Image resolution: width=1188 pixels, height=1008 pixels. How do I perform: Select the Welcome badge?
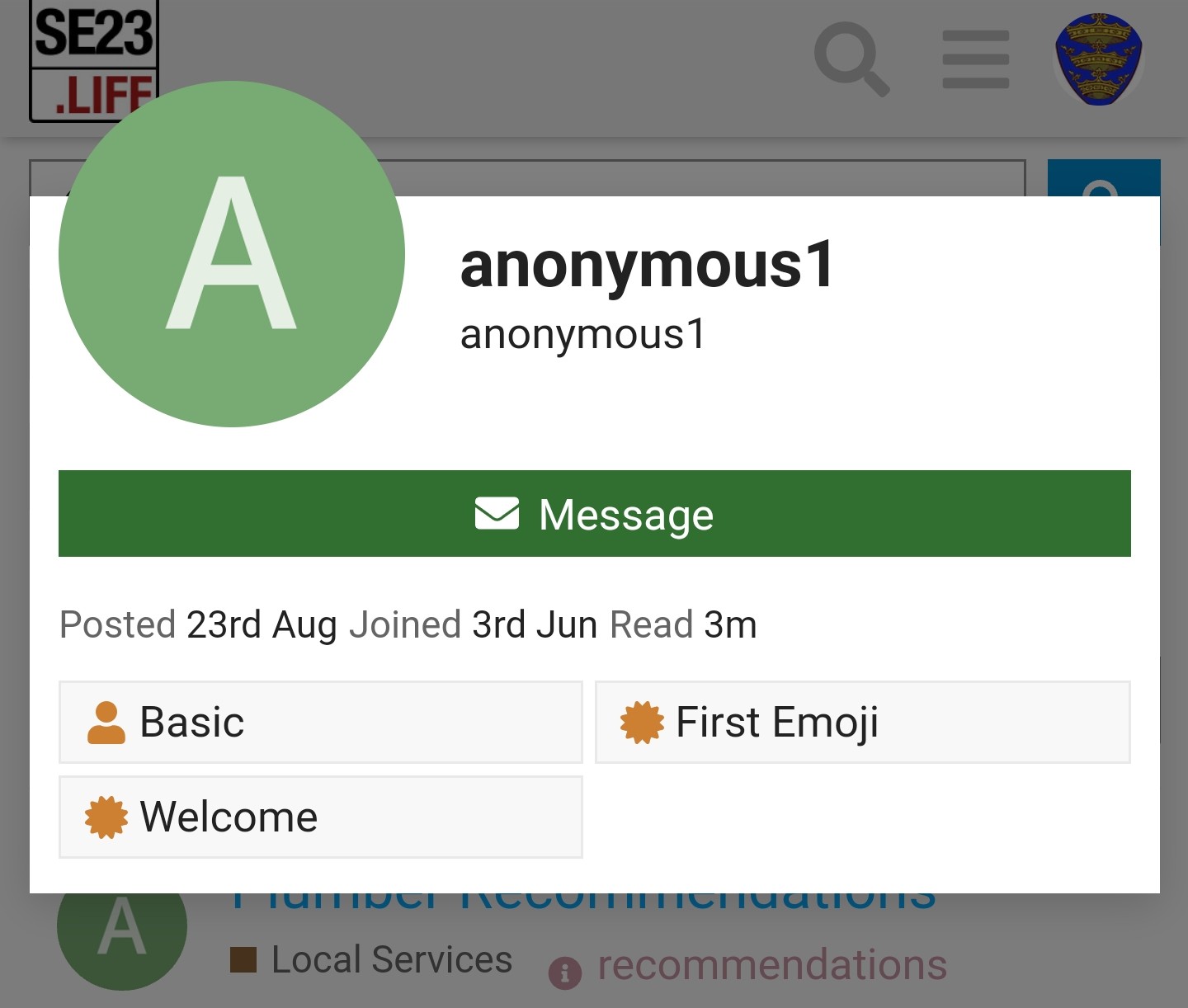coord(321,817)
